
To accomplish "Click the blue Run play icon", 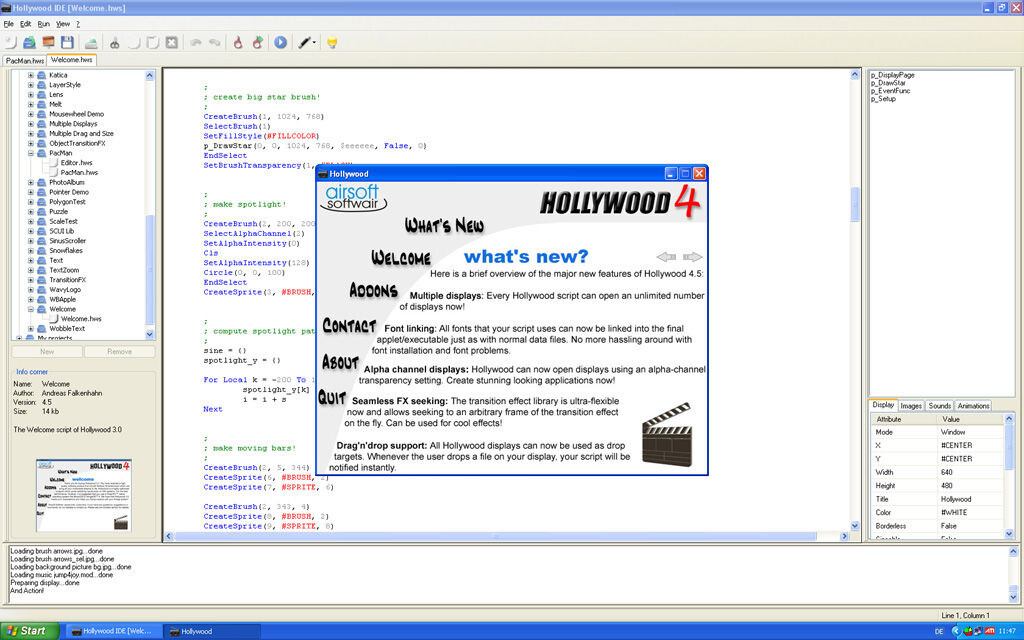I will coord(280,42).
